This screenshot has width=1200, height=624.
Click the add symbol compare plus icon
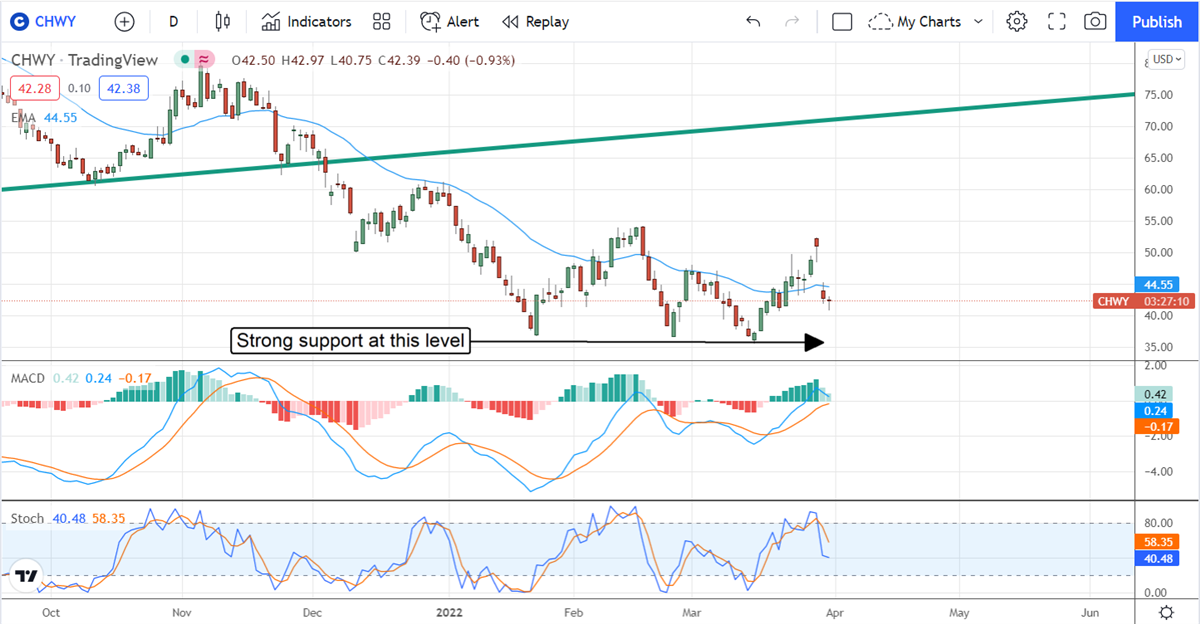point(124,21)
